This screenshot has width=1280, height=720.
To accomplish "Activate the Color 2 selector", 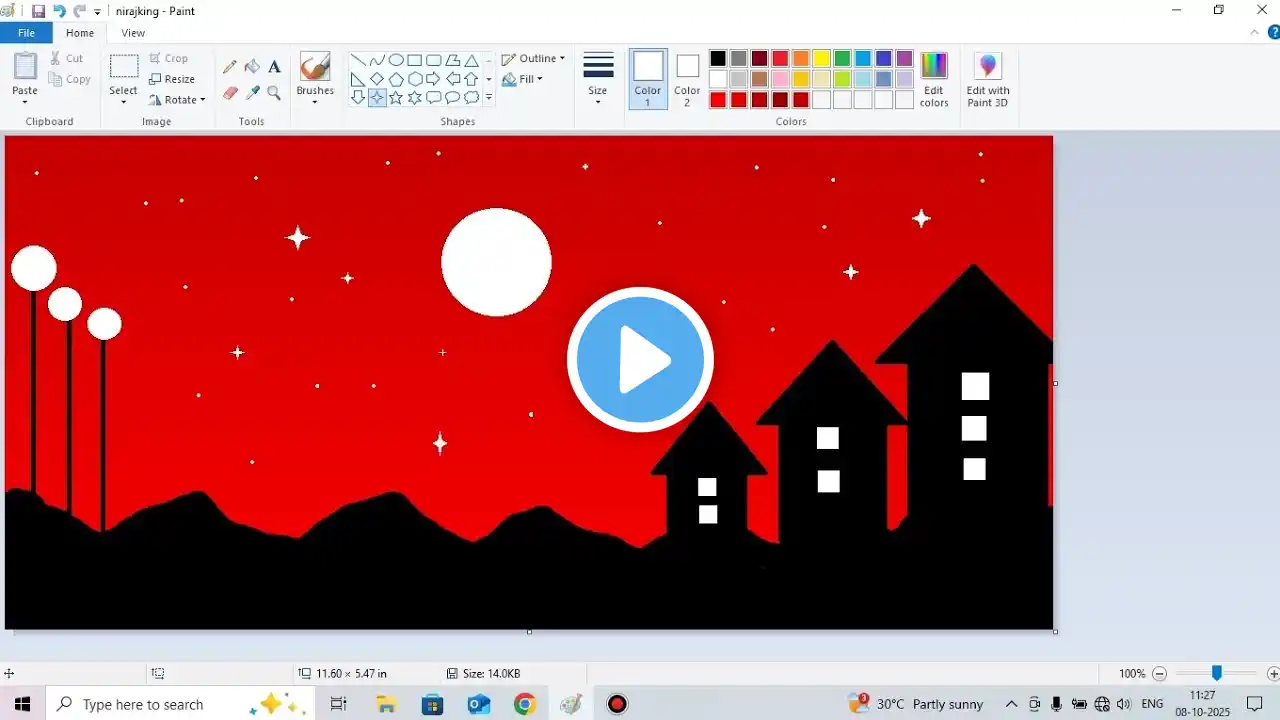I will point(687,79).
